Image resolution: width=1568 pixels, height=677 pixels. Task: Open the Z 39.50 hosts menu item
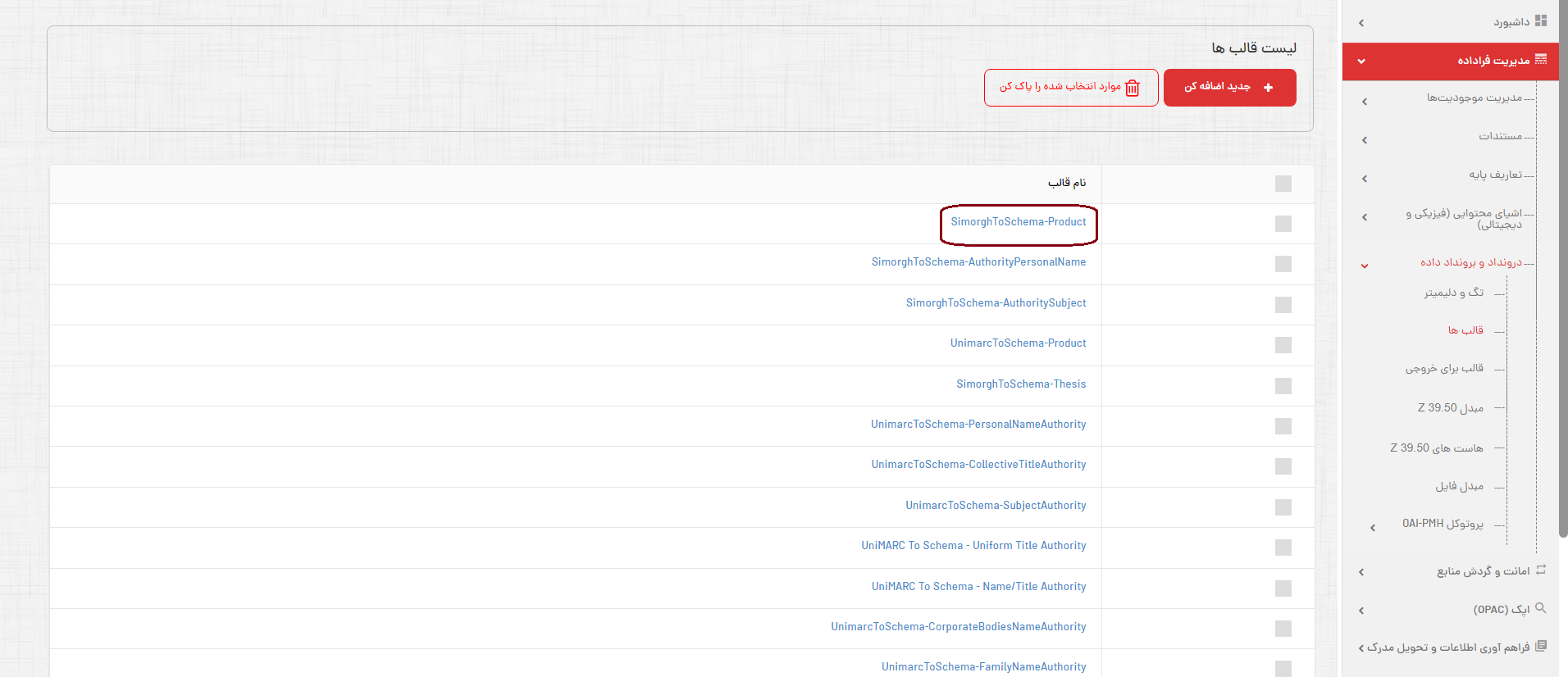1437,448
